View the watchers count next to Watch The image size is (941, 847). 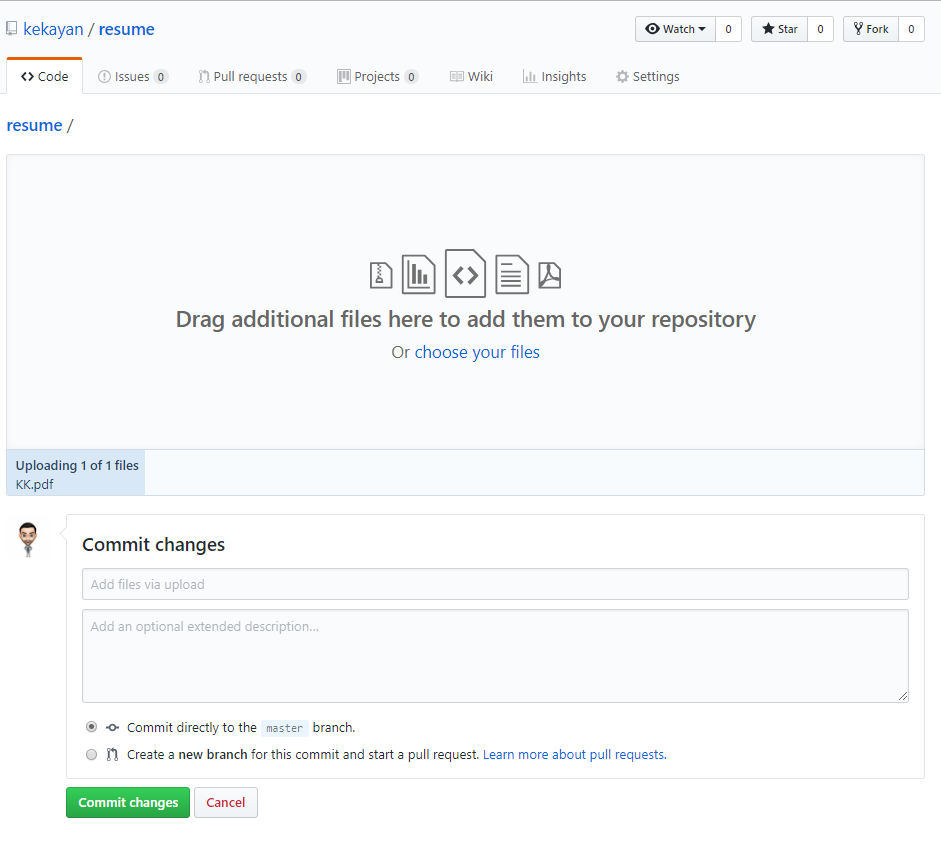729,29
